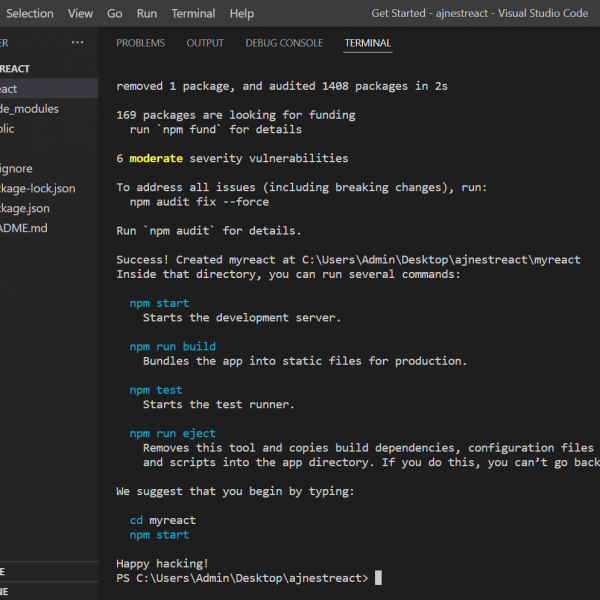Viewport: 600px width, 600px height.
Task: Open Explorer more actions ellipsis
Action: pos(78,43)
